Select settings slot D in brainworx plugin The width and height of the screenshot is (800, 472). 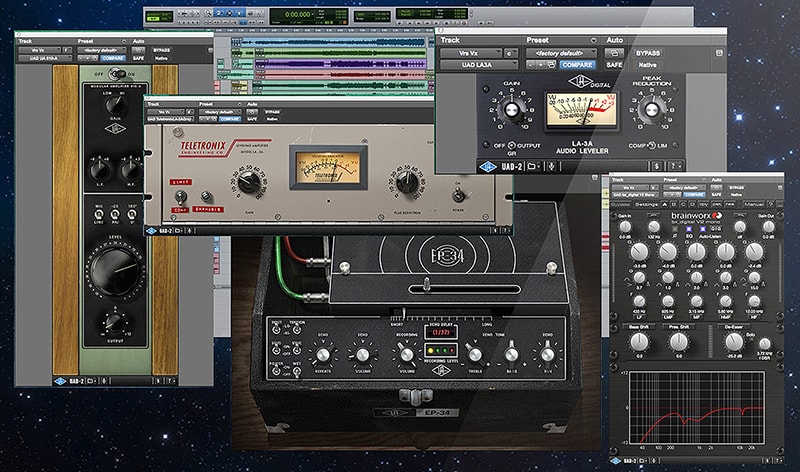692,204
